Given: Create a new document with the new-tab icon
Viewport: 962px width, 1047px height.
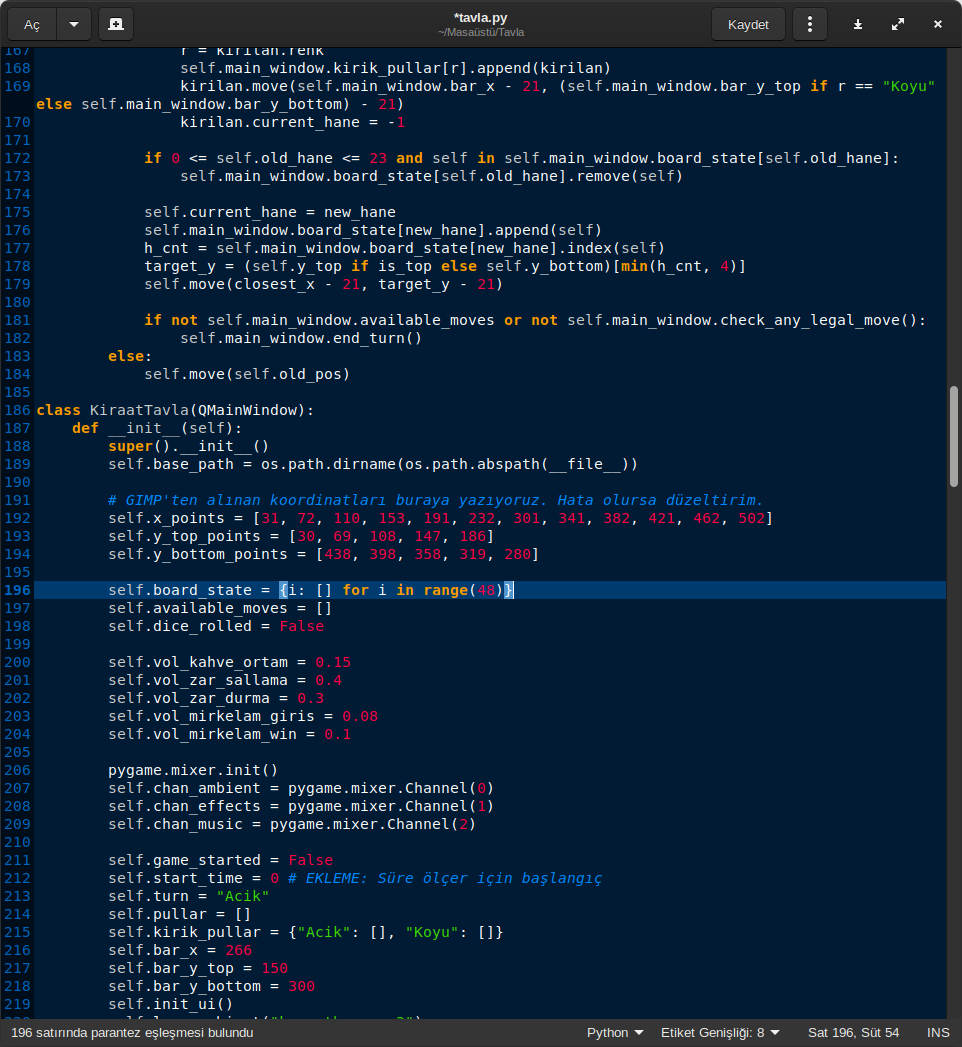Looking at the screenshot, I should (116, 24).
